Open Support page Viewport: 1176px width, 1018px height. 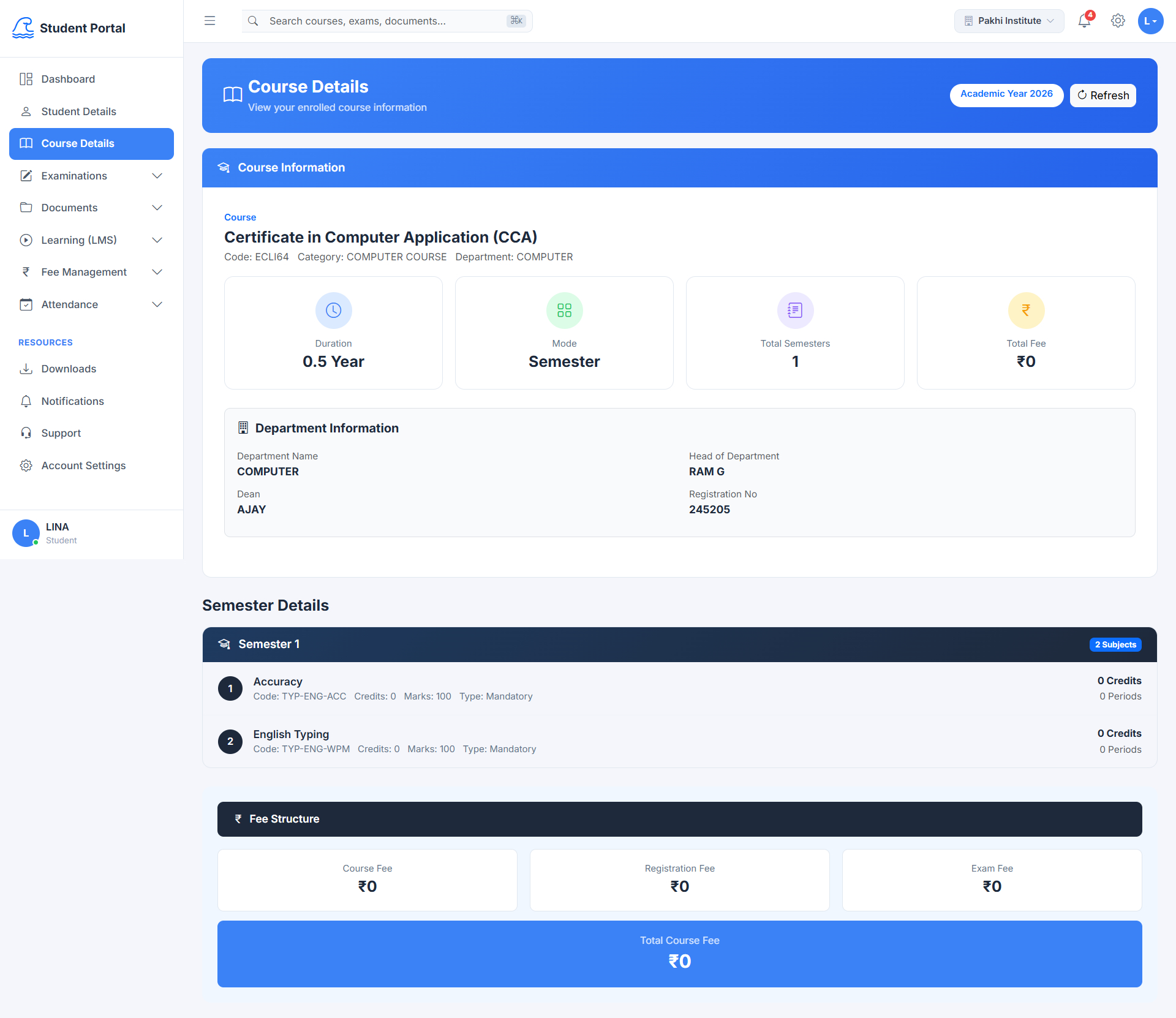(x=92, y=433)
